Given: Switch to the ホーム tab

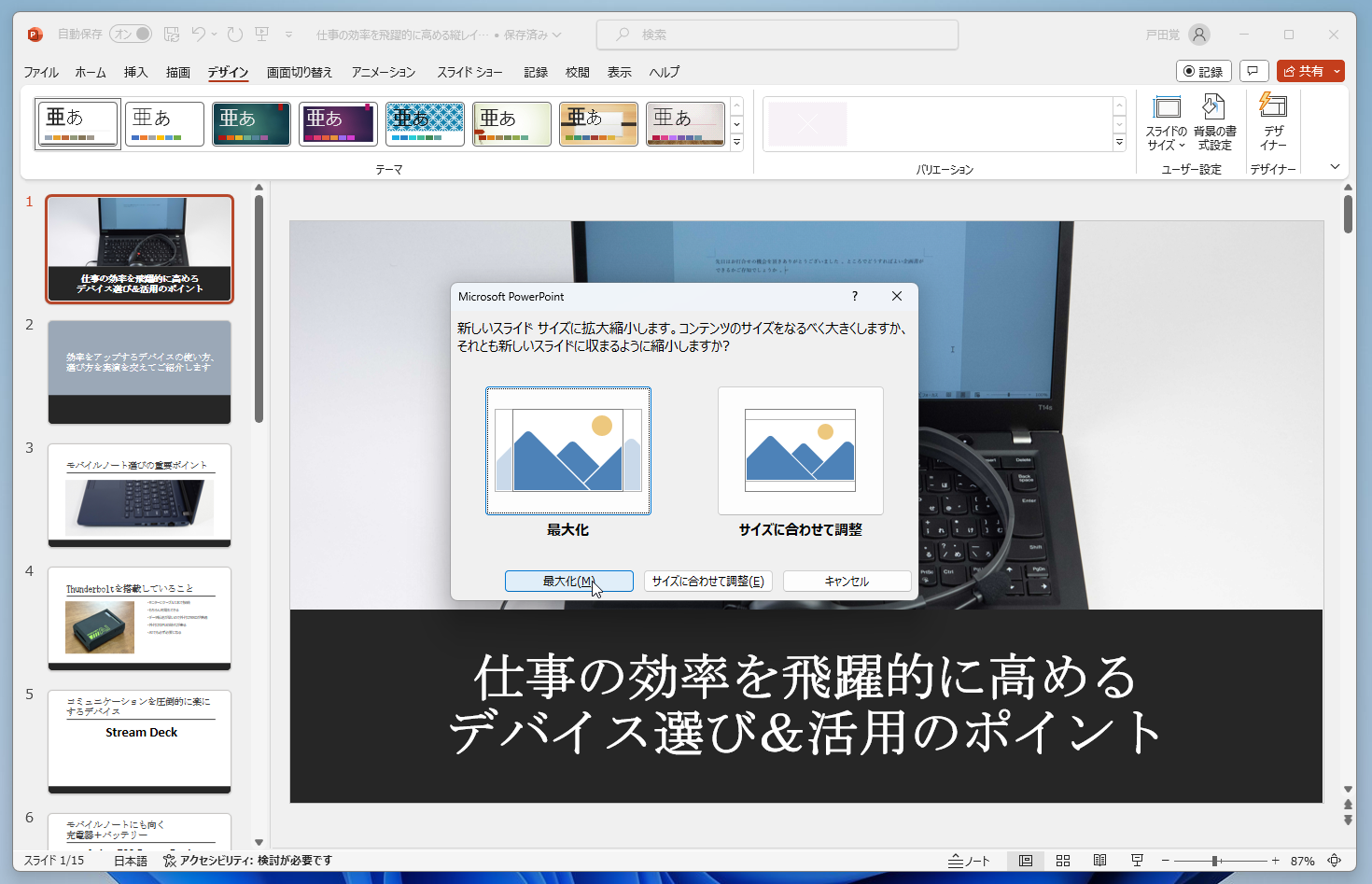Looking at the screenshot, I should [91, 72].
